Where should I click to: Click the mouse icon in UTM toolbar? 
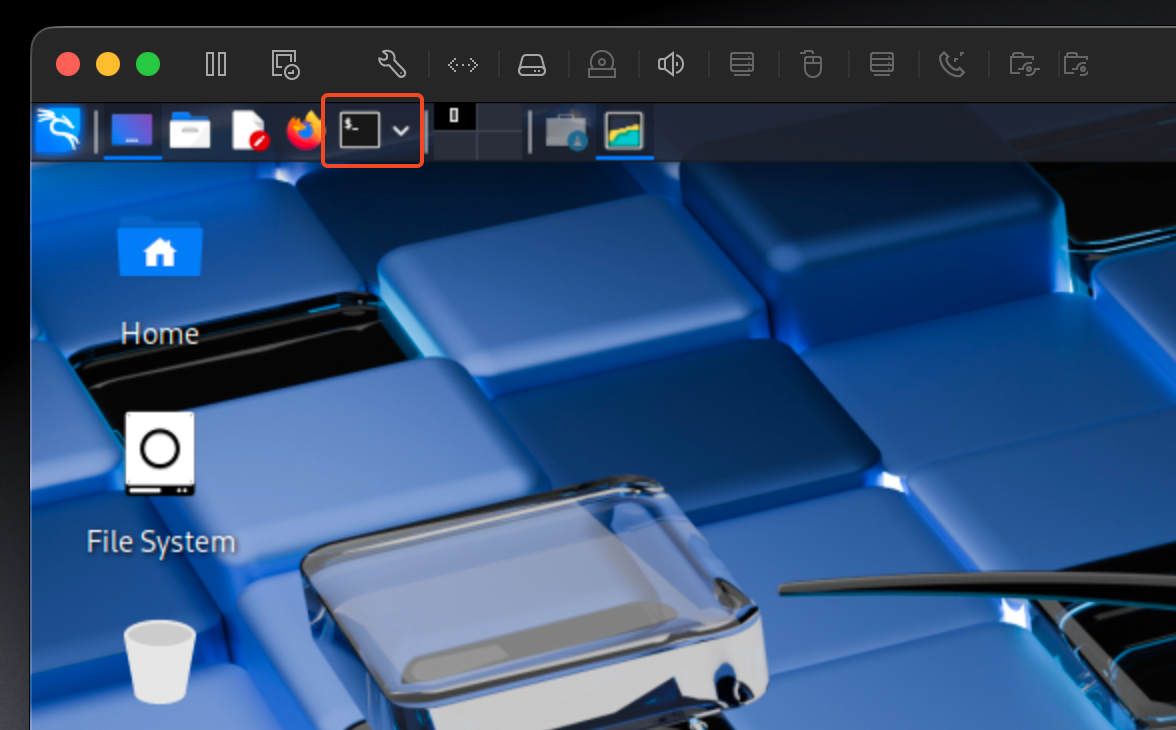(x=812, y=65)
